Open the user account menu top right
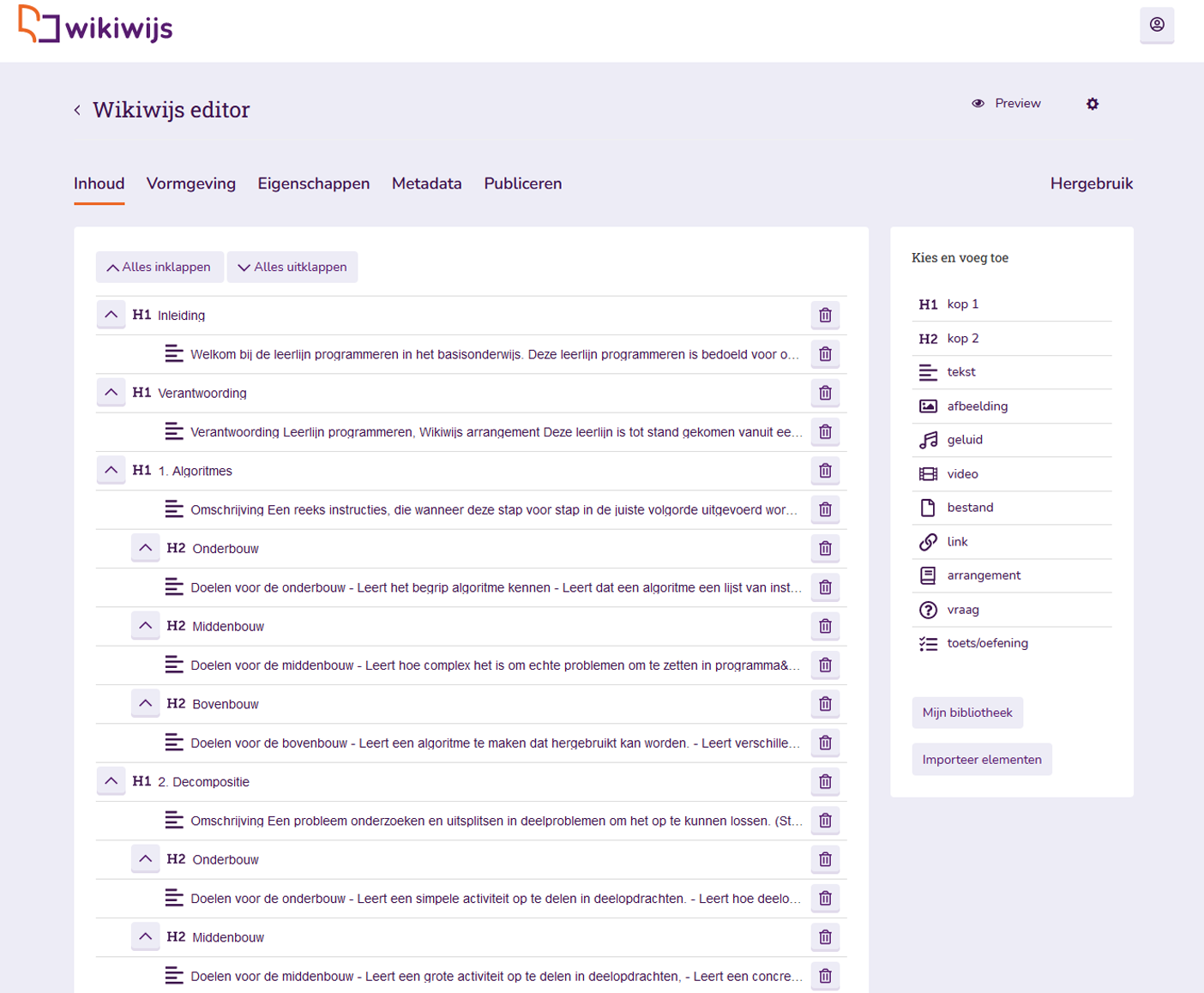The width and height of the screenshot is (1204, 993). pos(1157,26)
